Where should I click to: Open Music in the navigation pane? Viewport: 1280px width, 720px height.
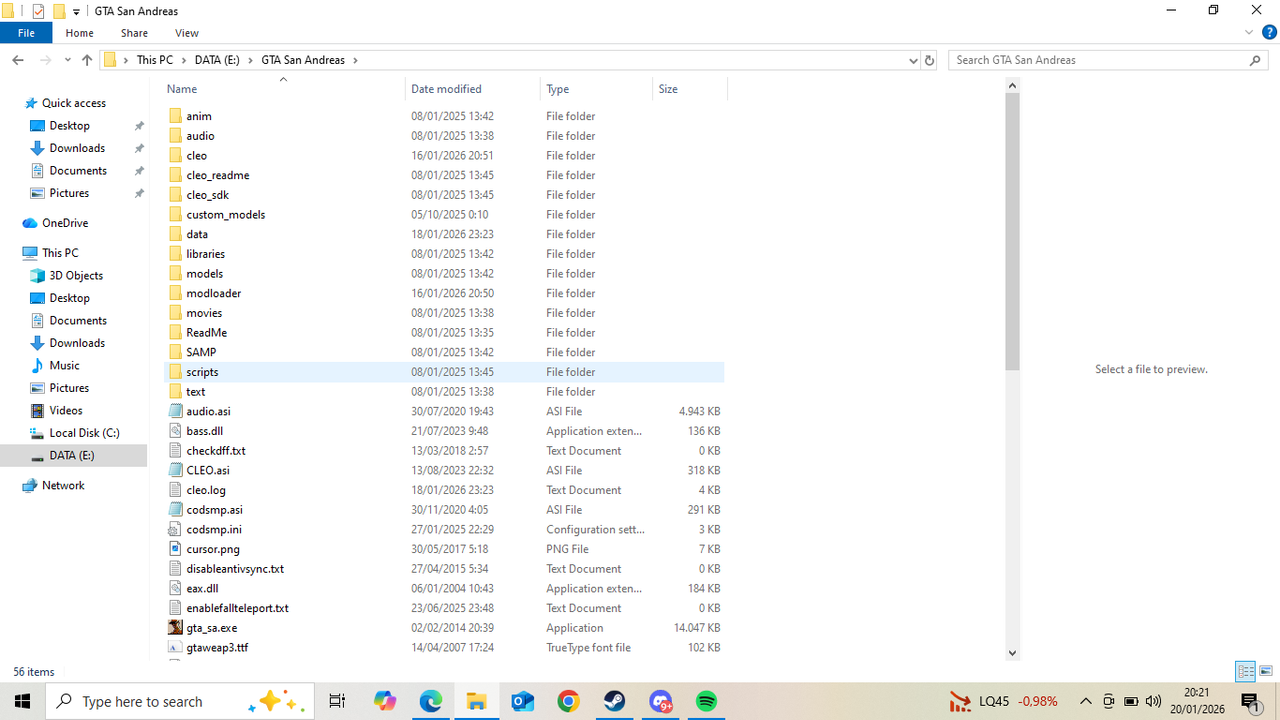pos(64,366)
